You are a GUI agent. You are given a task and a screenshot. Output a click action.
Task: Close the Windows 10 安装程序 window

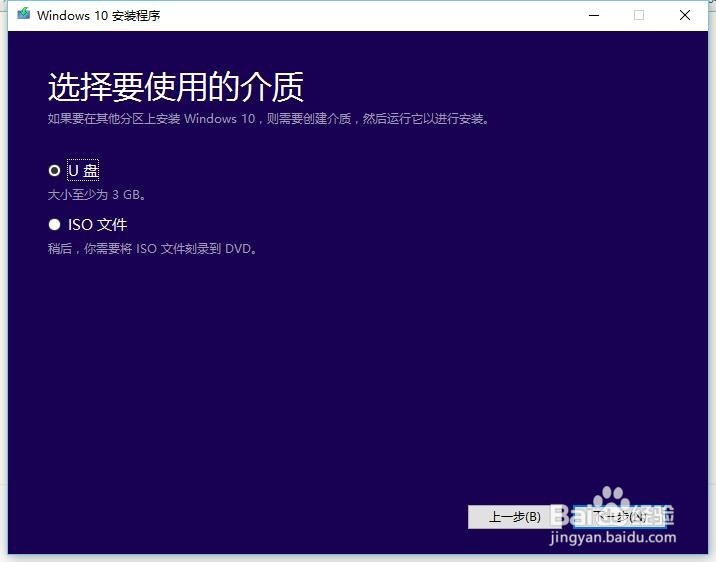point(684,15)
